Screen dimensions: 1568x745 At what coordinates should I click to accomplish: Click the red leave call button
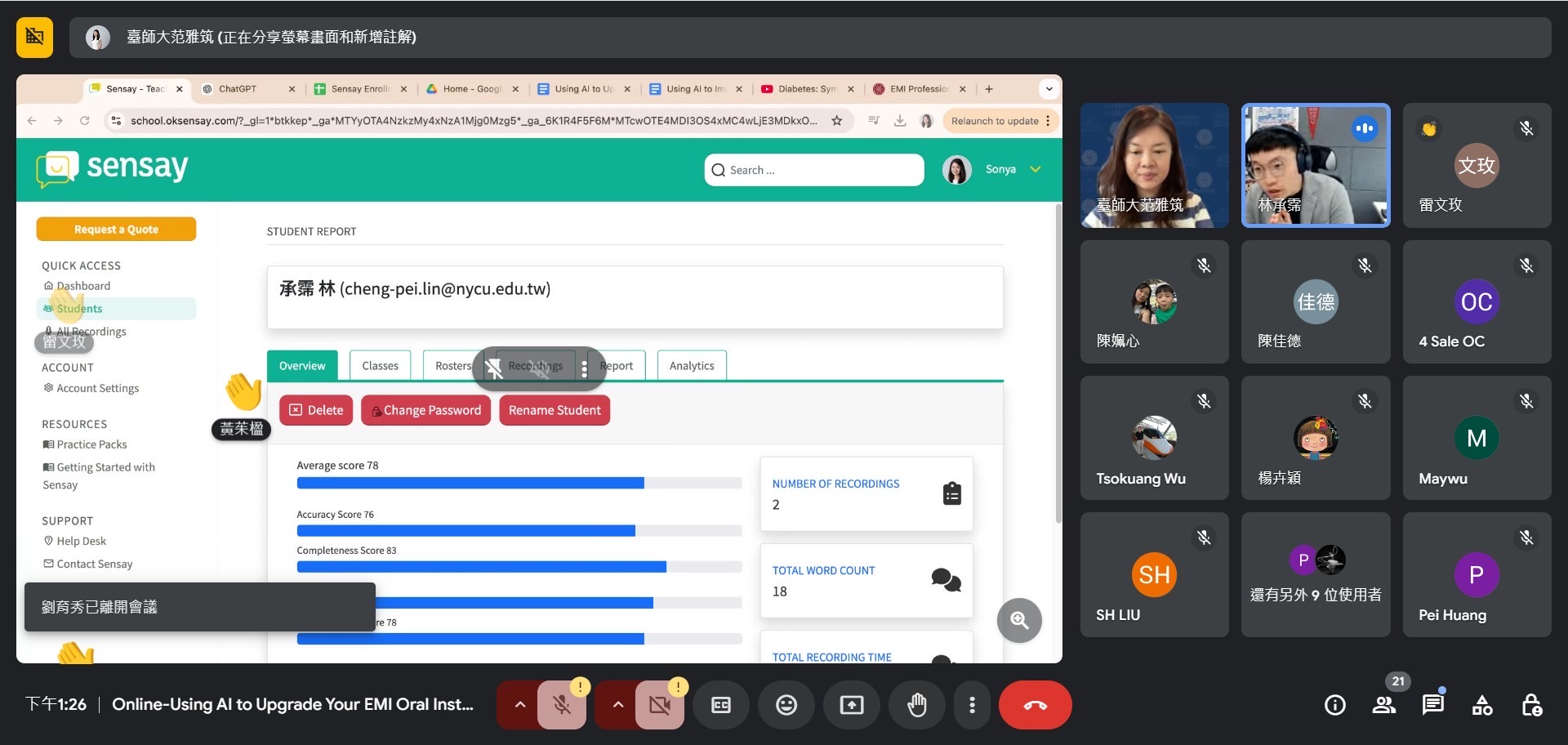[1034, 705]
